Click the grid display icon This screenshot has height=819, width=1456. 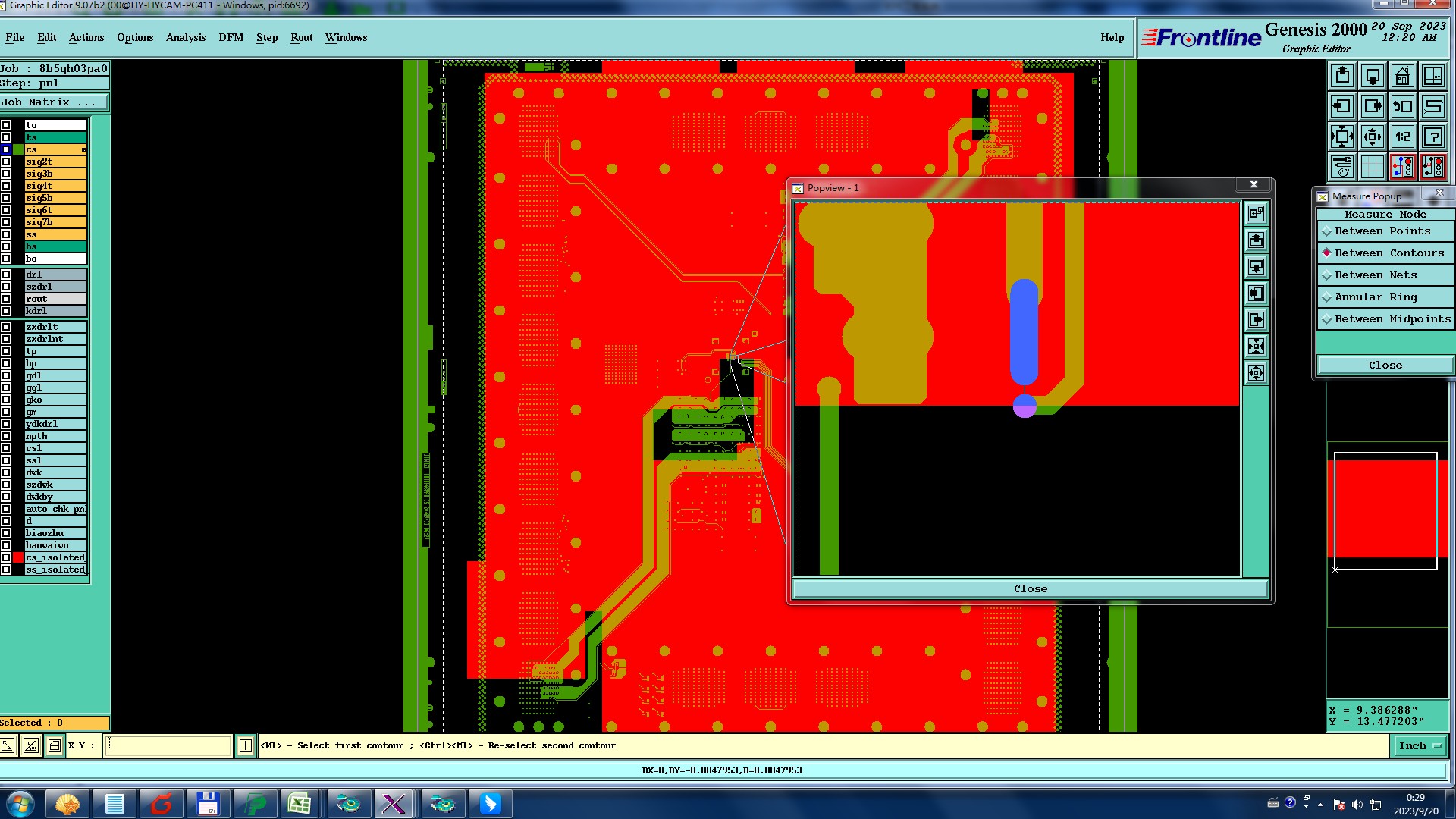tap(1372, 167)
